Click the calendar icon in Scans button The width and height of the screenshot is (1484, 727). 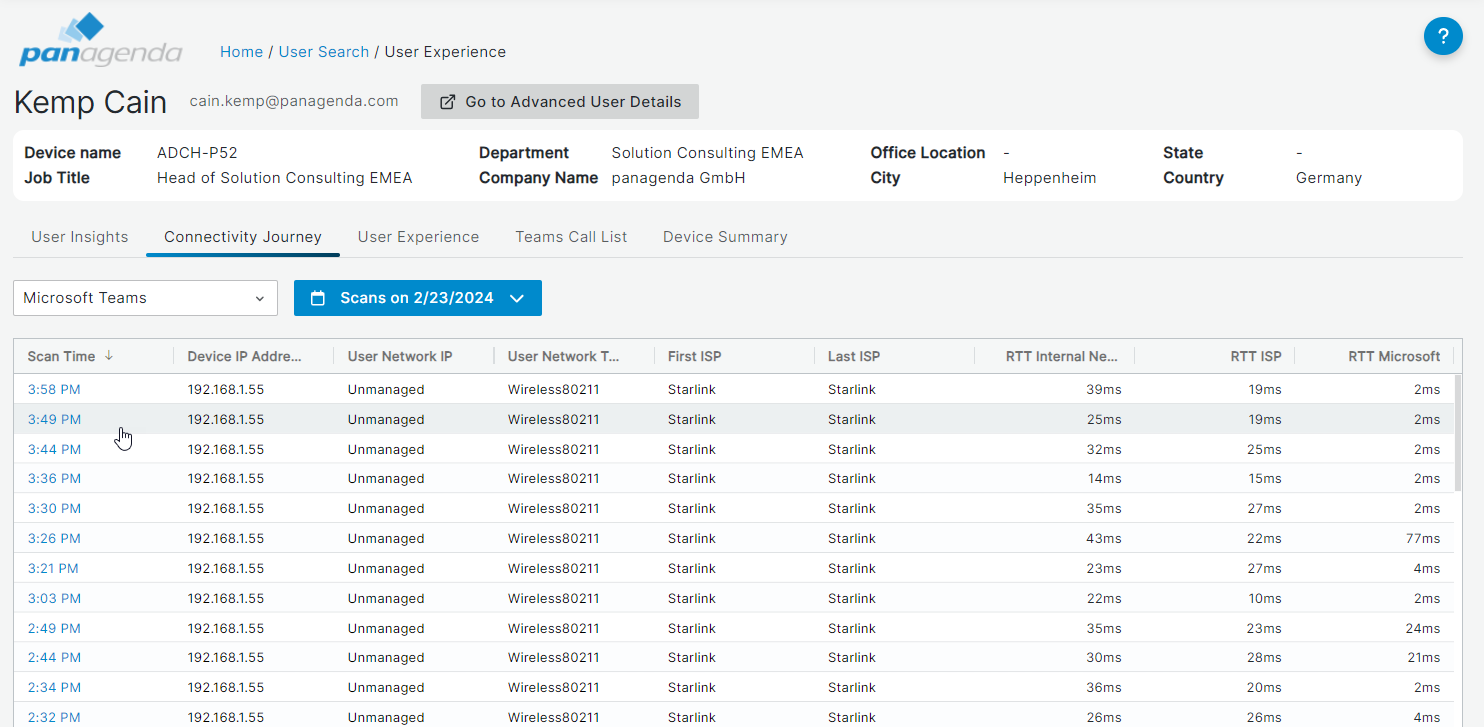318,298
